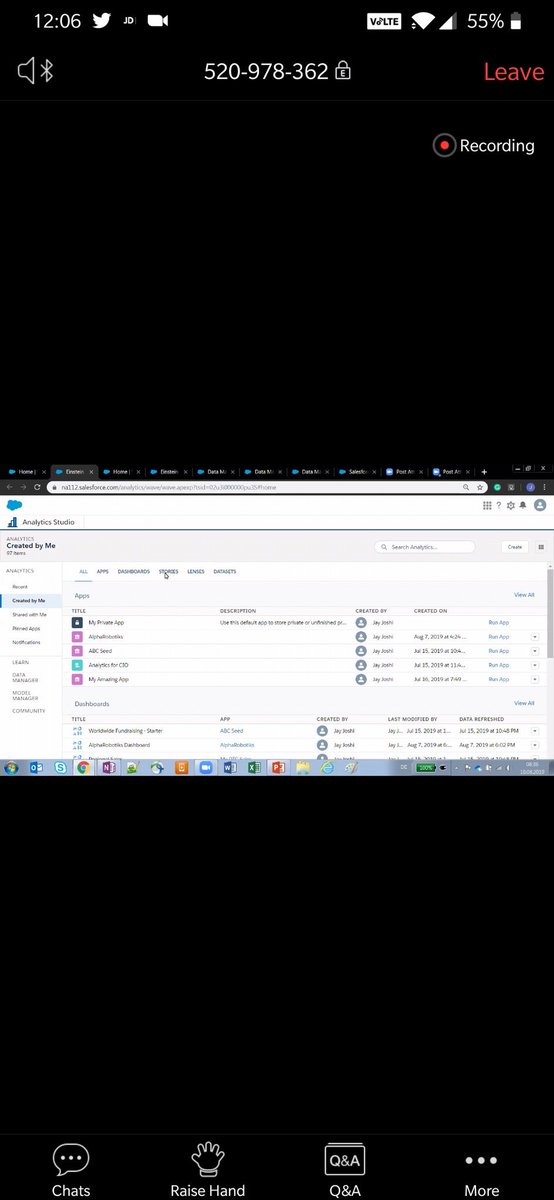Switch to the Salesforce browser tab

point(359,470)
